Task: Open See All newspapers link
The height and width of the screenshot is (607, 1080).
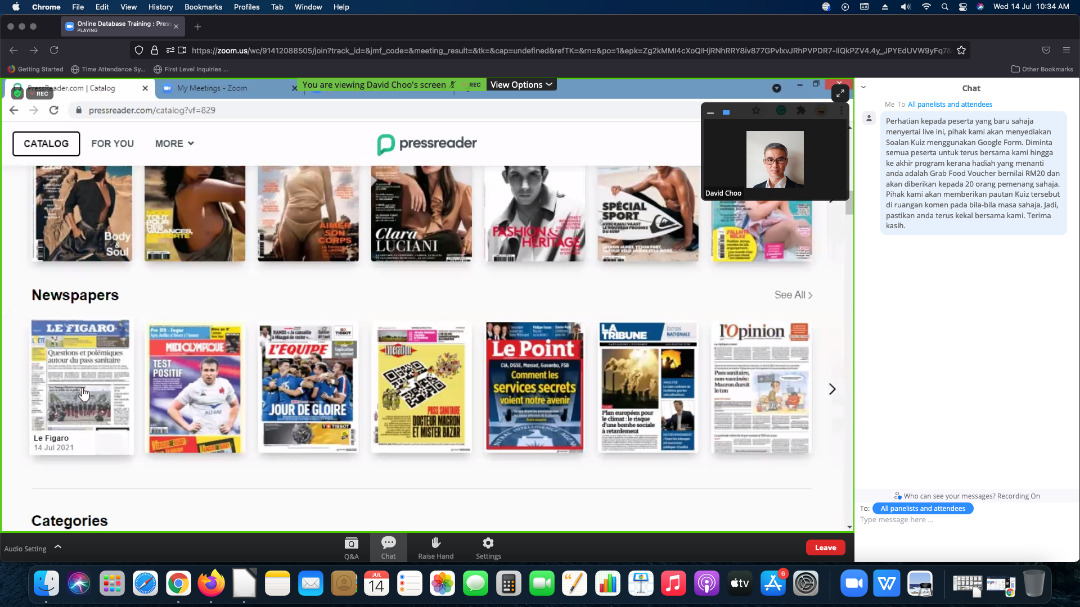Action: pos(793,295)
